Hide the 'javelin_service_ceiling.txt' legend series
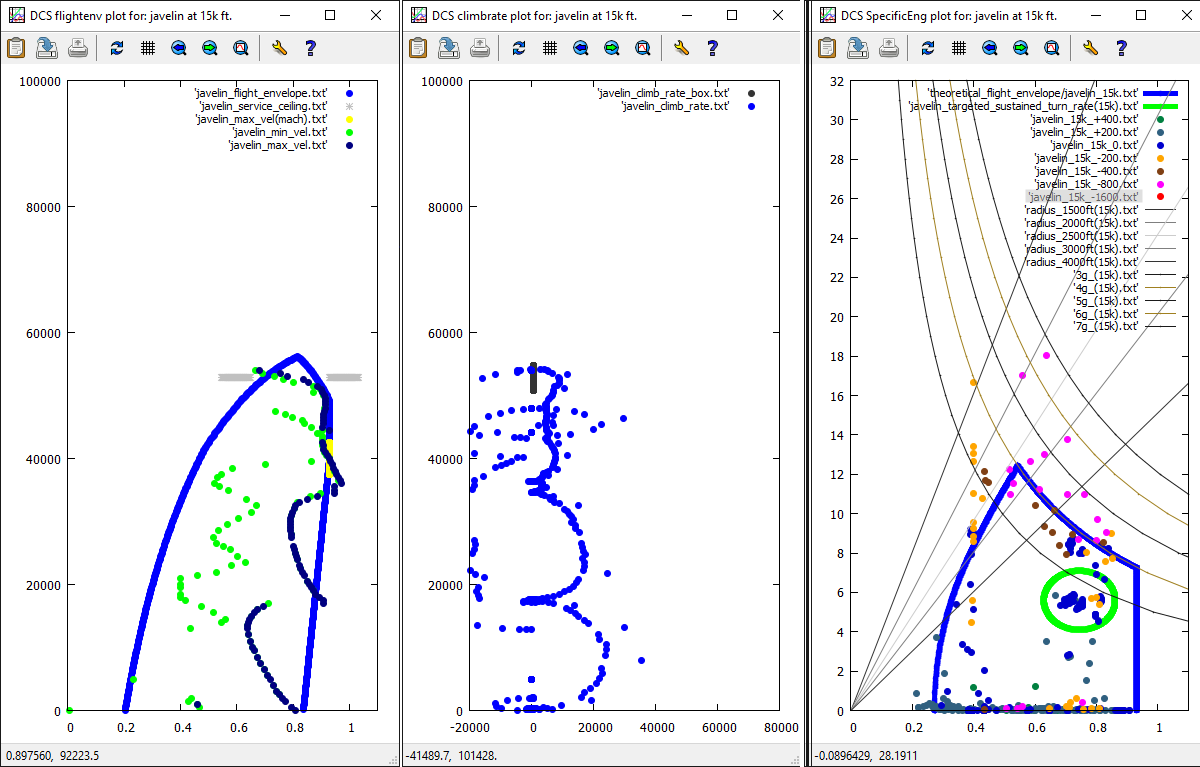The height and width of the screenshot is (767, 1200). pyautogui.click(x=263, y=106)
